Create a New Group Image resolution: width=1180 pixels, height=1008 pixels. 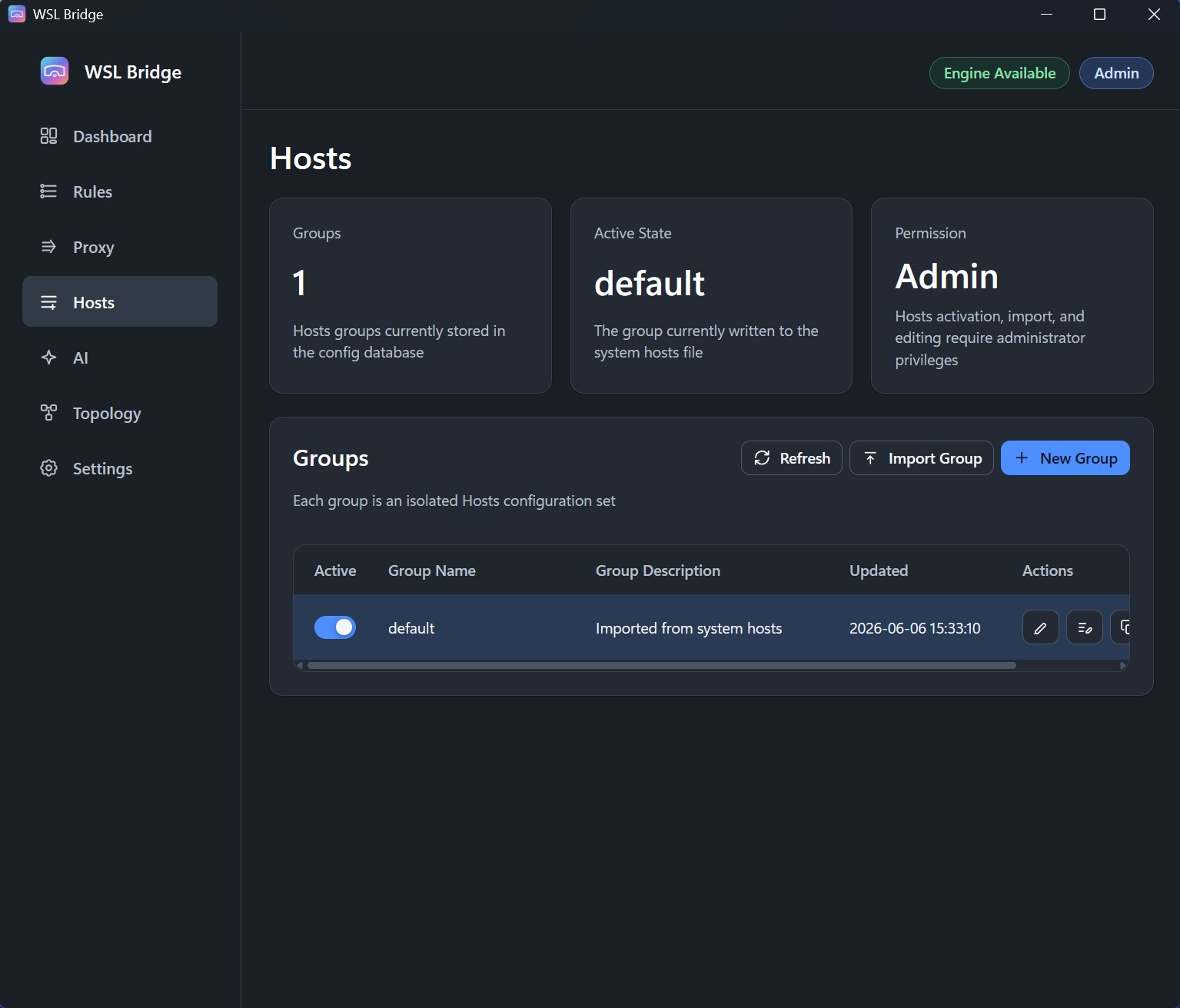(1065, 458)
